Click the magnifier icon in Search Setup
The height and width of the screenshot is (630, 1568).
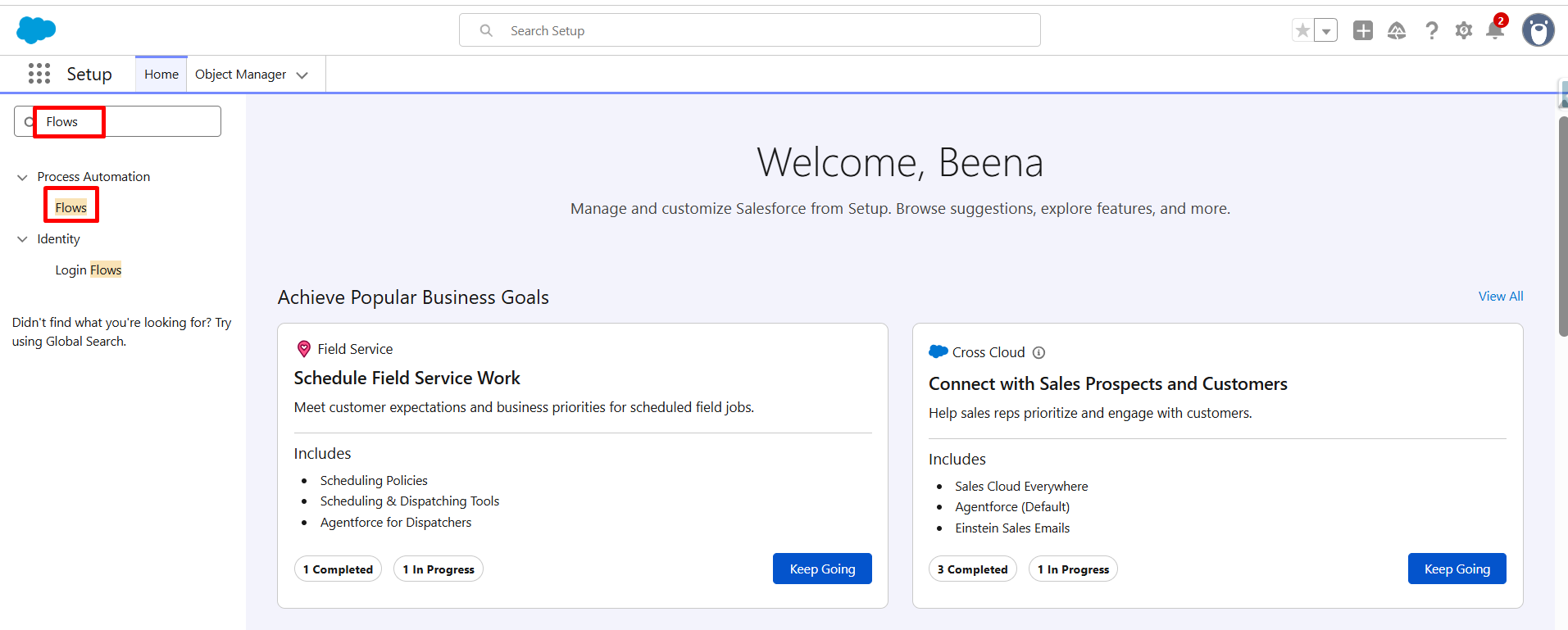[x=486, y=30]
